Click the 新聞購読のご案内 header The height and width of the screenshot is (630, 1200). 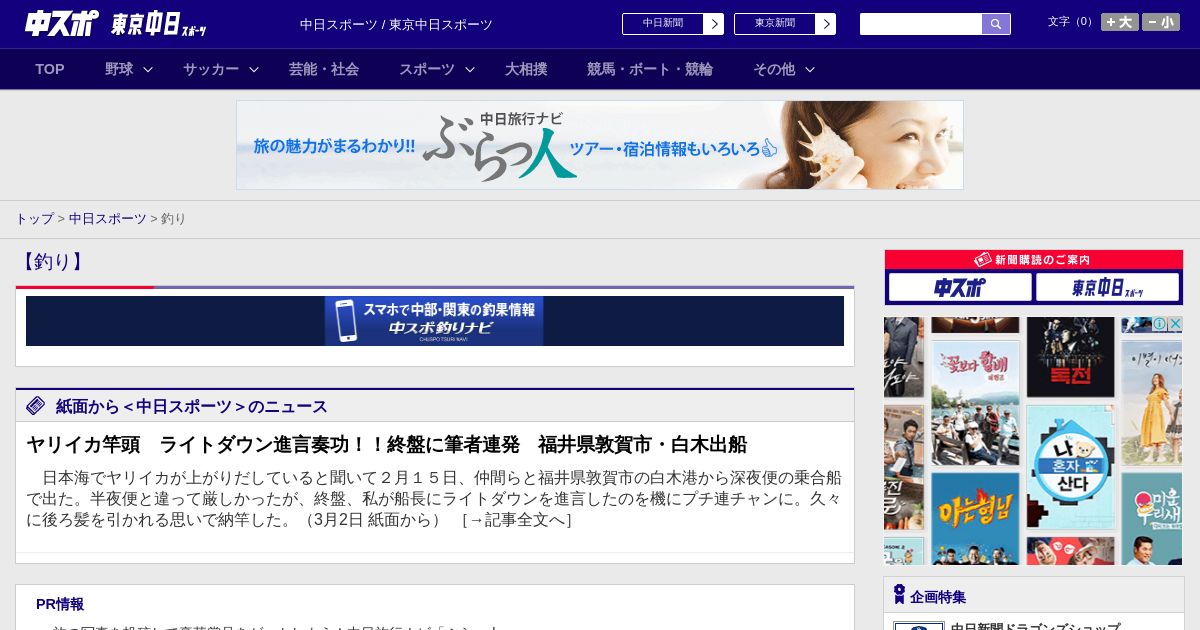pyautogui.click(x=1034, y=260)
